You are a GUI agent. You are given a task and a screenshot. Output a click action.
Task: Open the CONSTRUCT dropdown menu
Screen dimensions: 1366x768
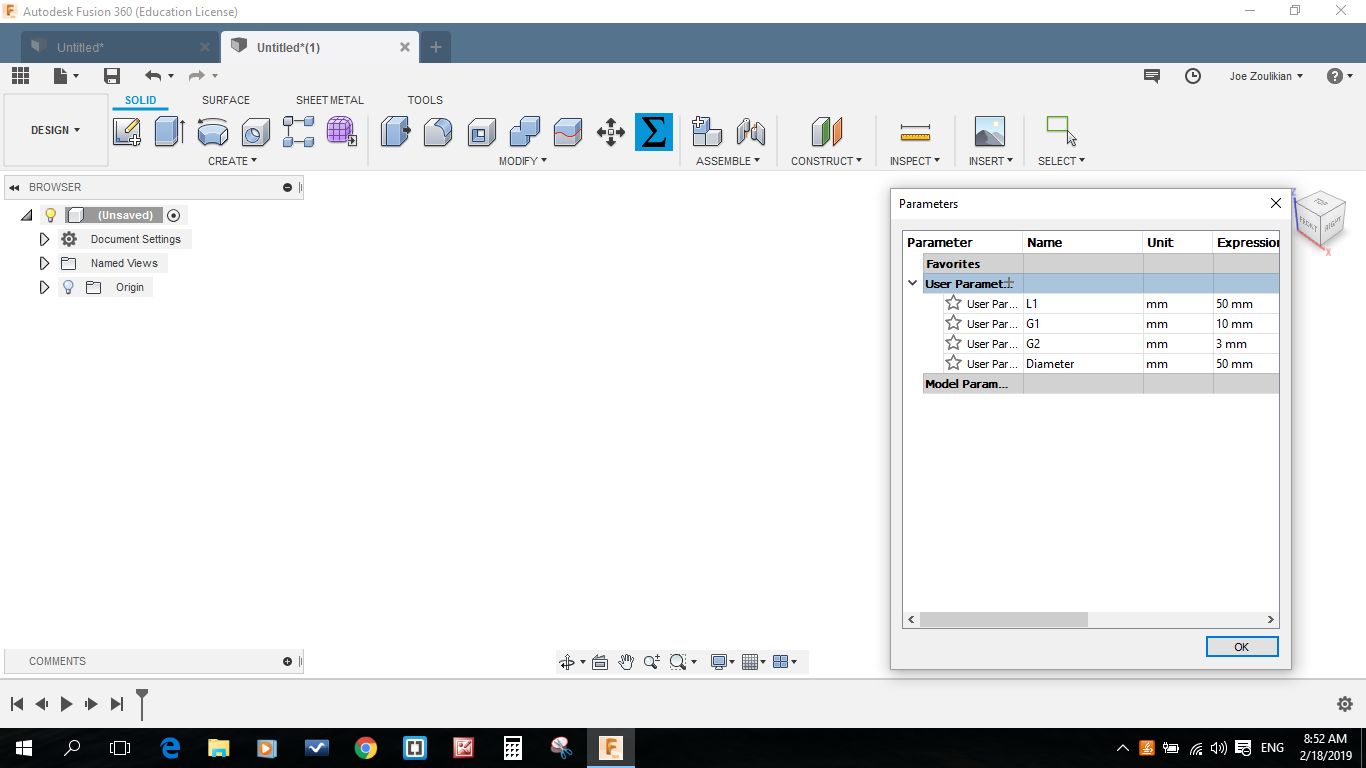click(x=826, y=161)
